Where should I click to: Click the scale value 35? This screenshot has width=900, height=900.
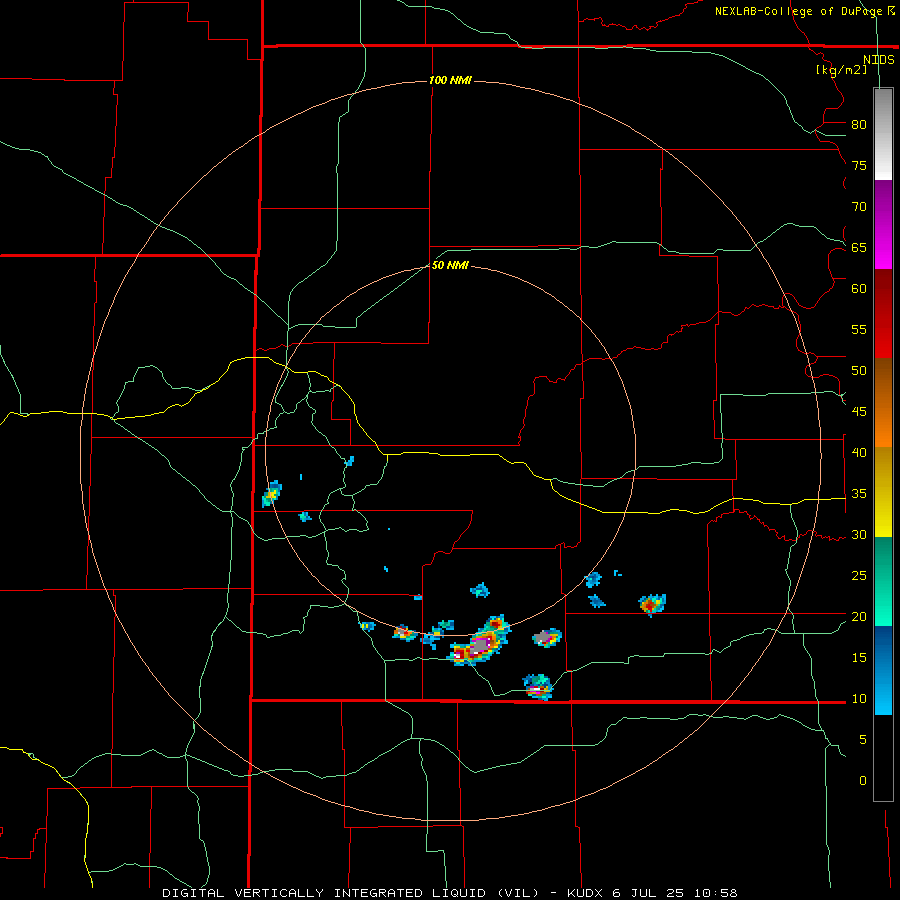[x=859, y=494]
